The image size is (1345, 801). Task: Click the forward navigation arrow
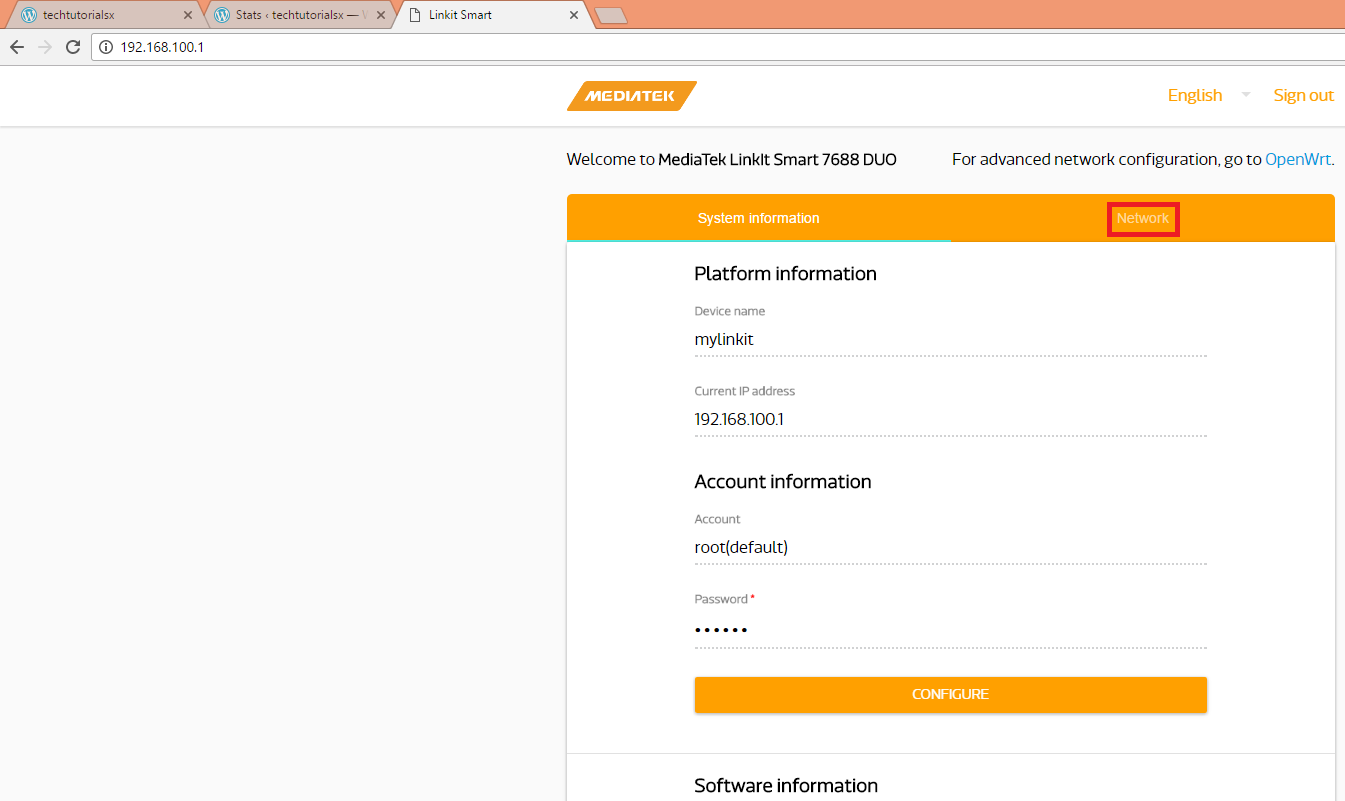pyautogui.click(x=44, y=46)
